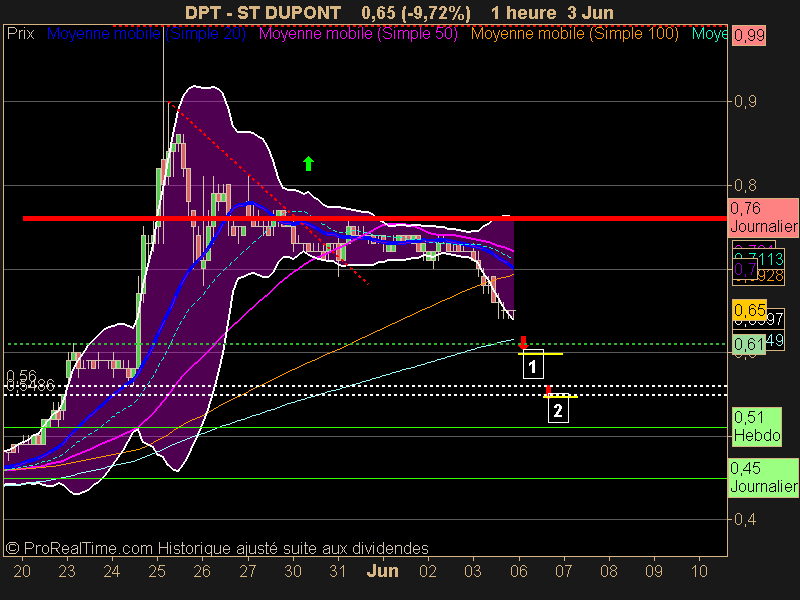Click the price change "0,65 (-9,72%)" in header
Image resolution: width=800 pixels, height=600 pixels.
coord(416,13)
